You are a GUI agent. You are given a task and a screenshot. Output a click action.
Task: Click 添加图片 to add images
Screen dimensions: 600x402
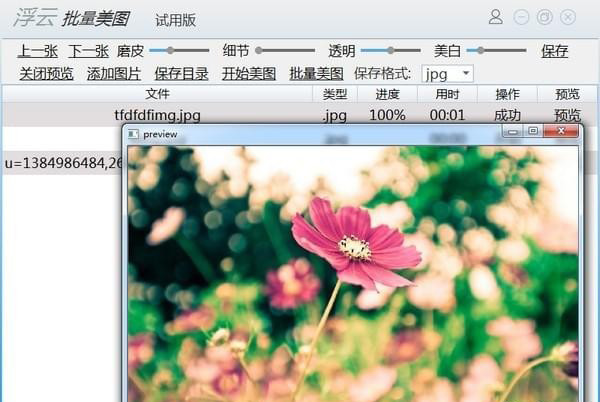114,73
